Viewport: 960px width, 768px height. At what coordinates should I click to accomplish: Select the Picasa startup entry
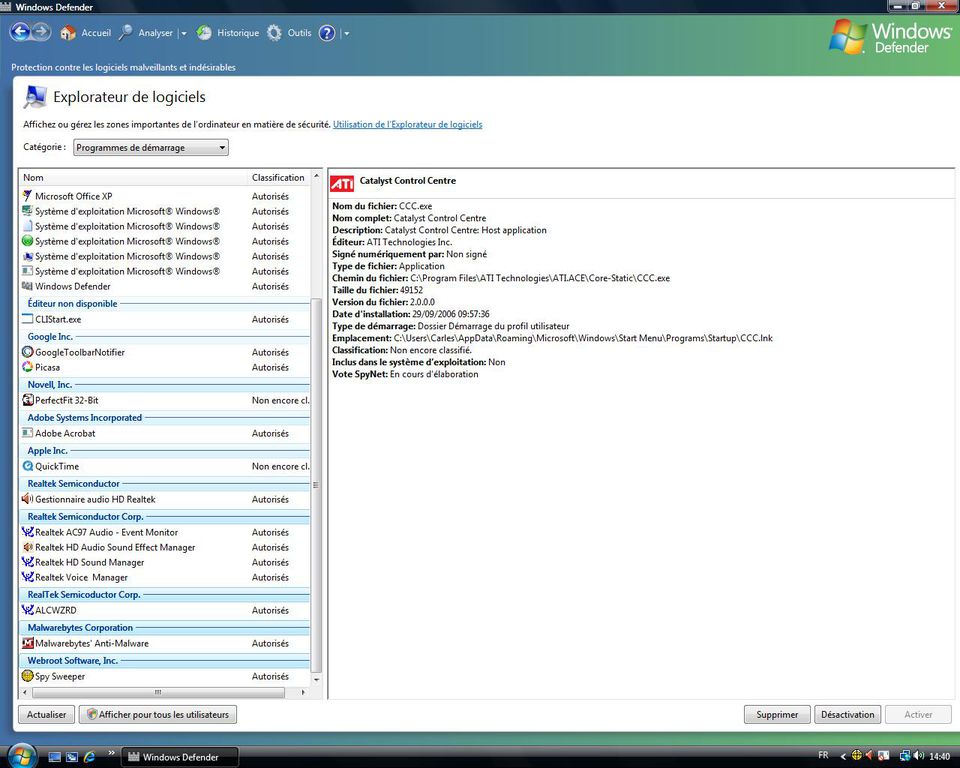48,367
